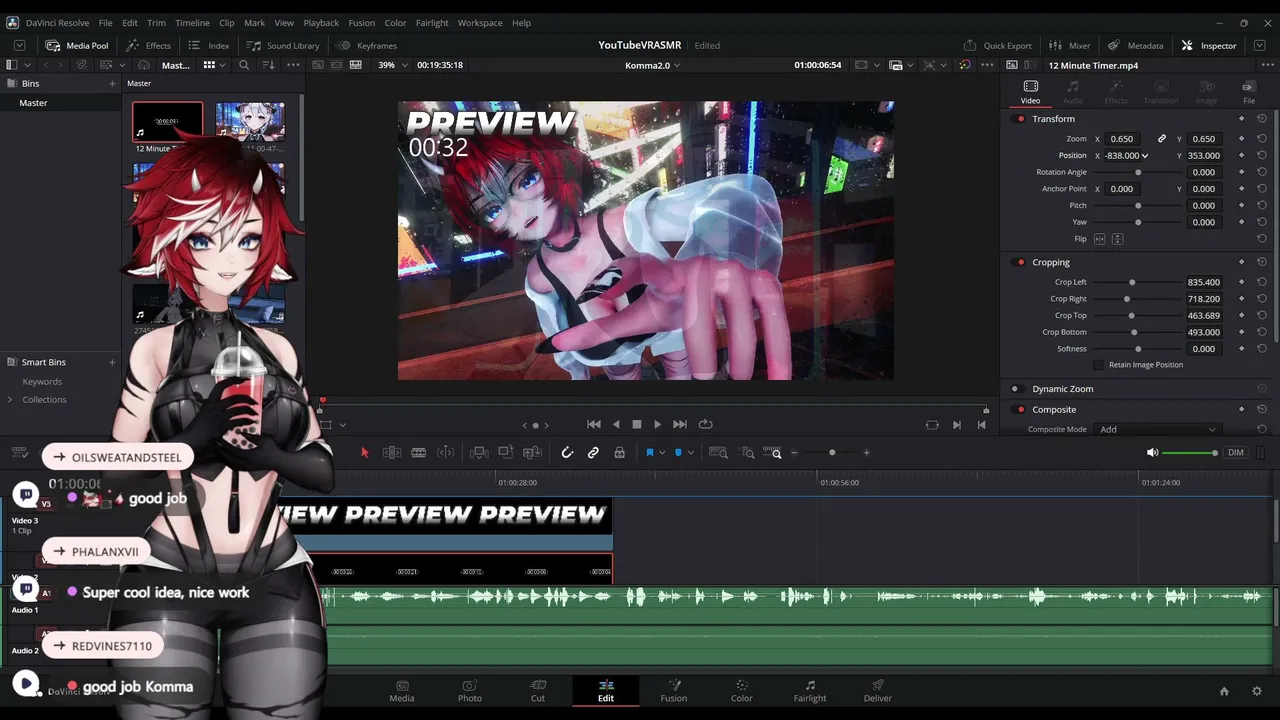Check Retain Image Position
Viewport: 1280px width, 720px height.
(x=1099, y=365)
